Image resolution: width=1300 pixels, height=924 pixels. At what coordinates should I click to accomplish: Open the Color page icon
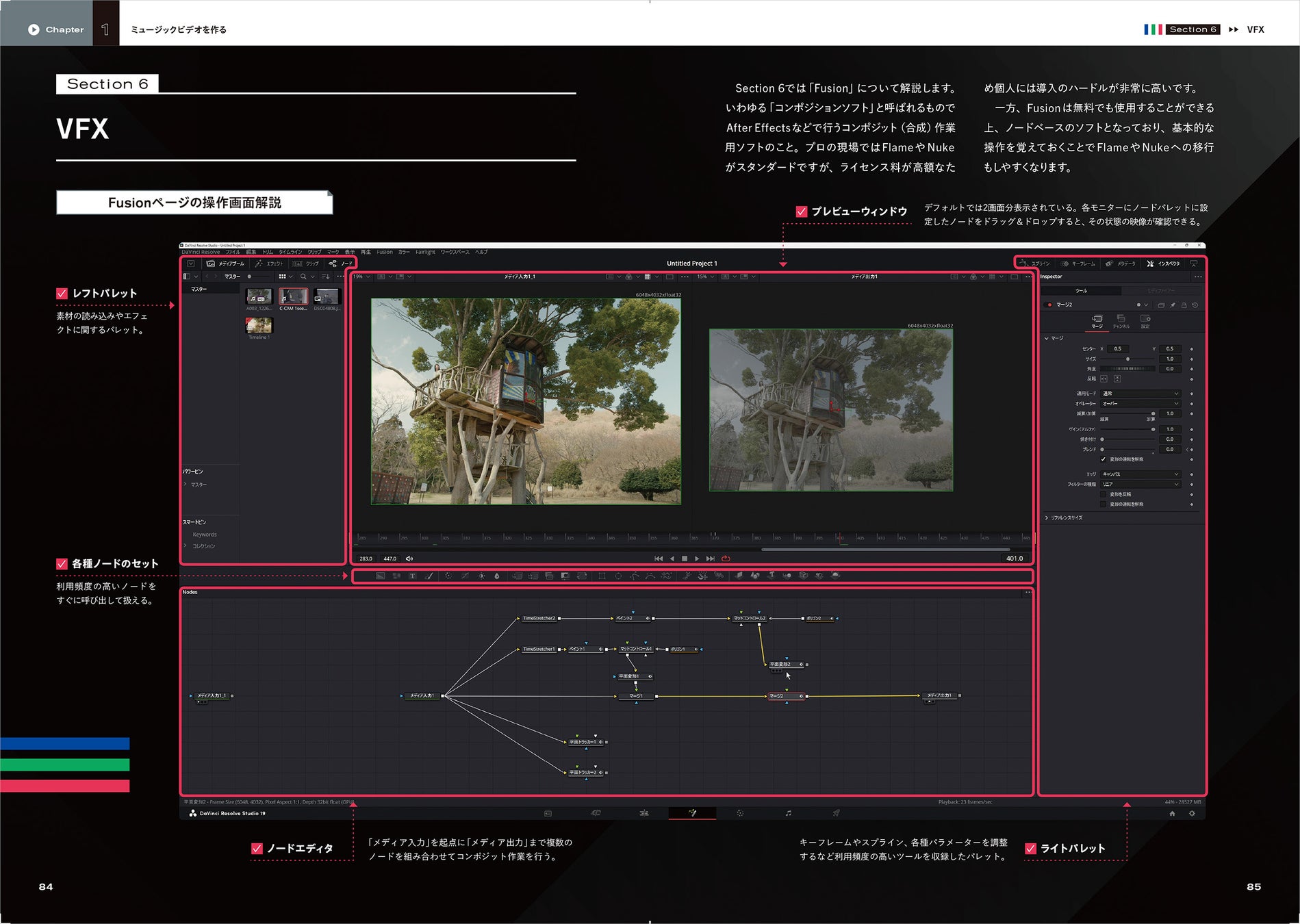point(740,813)
